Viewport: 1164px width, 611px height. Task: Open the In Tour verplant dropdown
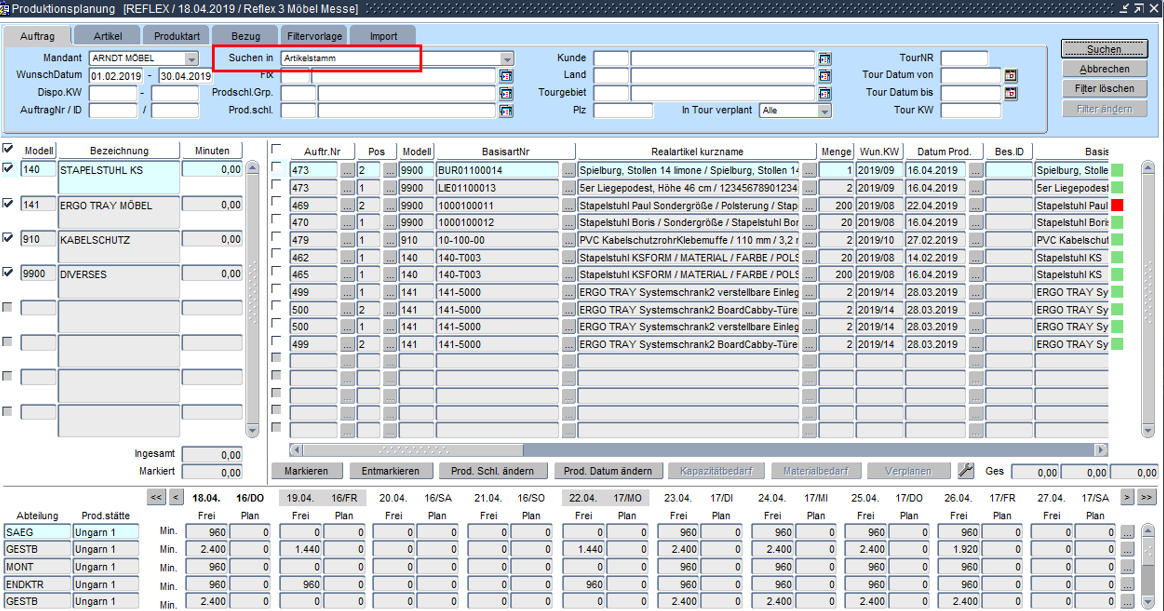824,111
